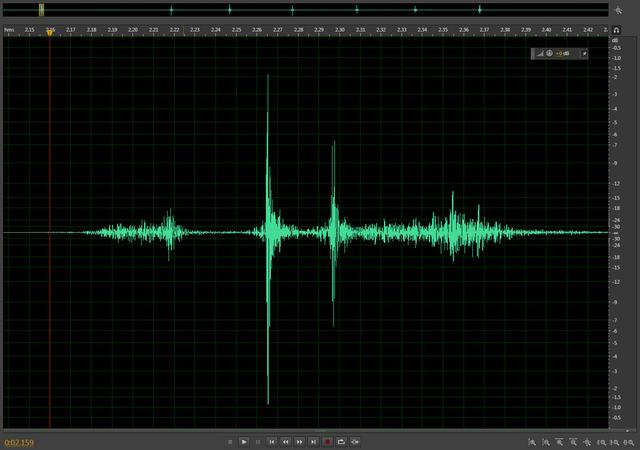Move playhead to previous marker
This screenshot has width=640, height=450.
(x=272, y=442)
